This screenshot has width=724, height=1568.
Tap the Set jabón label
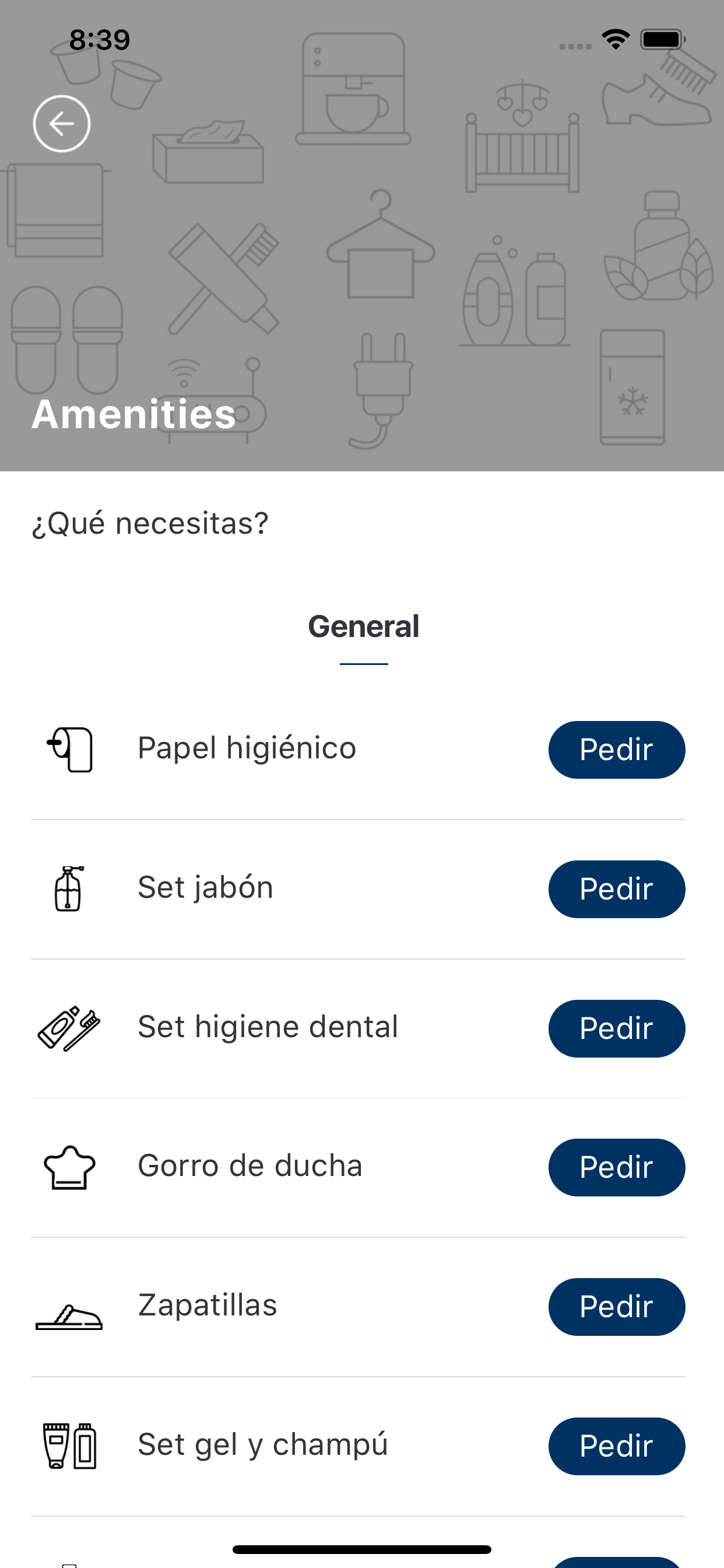205,887
